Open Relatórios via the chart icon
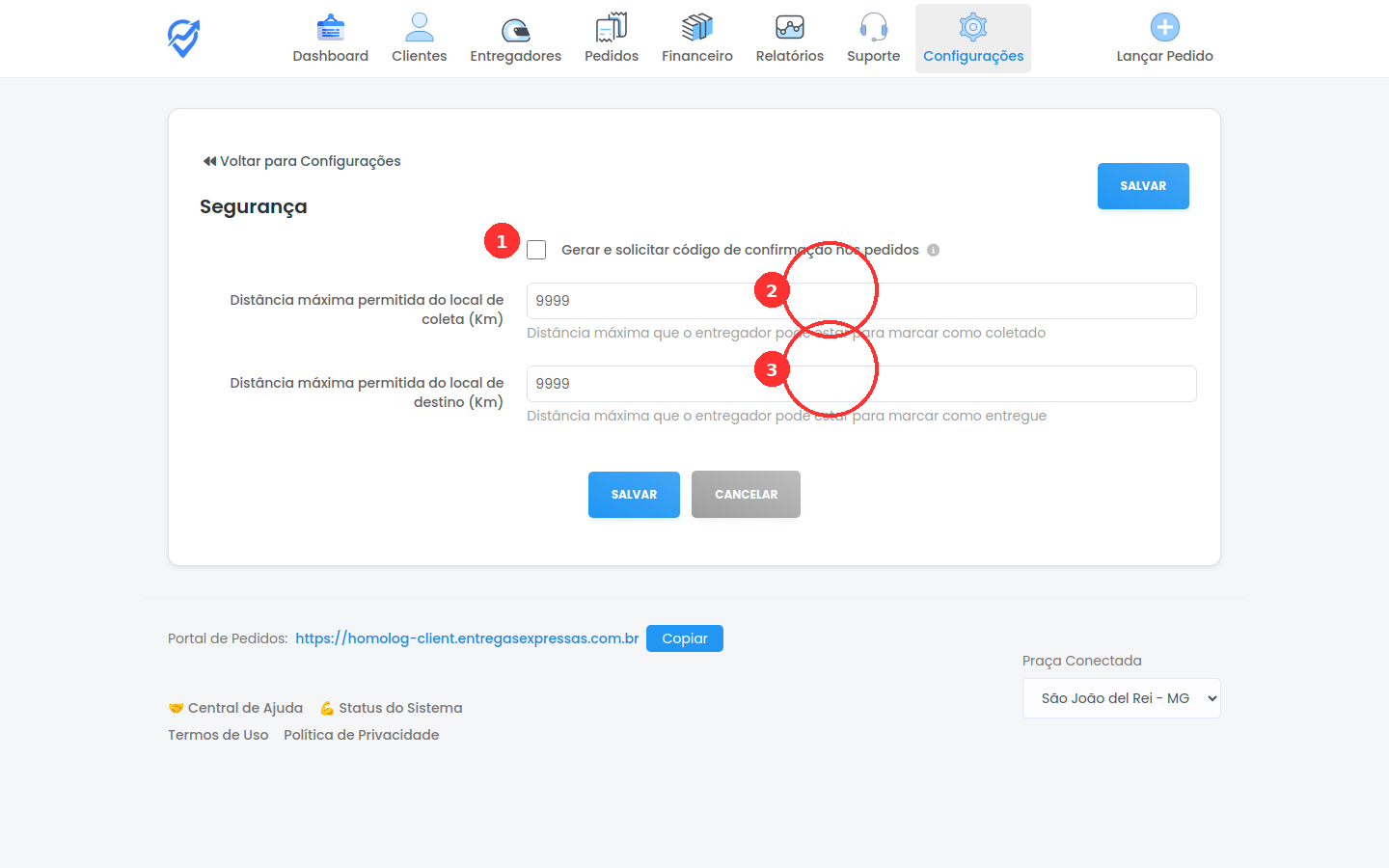Image resolution: width=1389 pixels, height=868 pixels. 789,26
